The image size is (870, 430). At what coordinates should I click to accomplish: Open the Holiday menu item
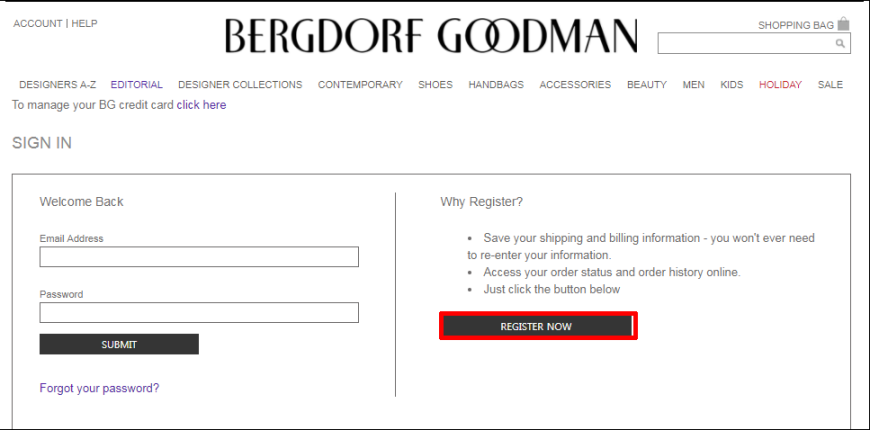[780, 85]
